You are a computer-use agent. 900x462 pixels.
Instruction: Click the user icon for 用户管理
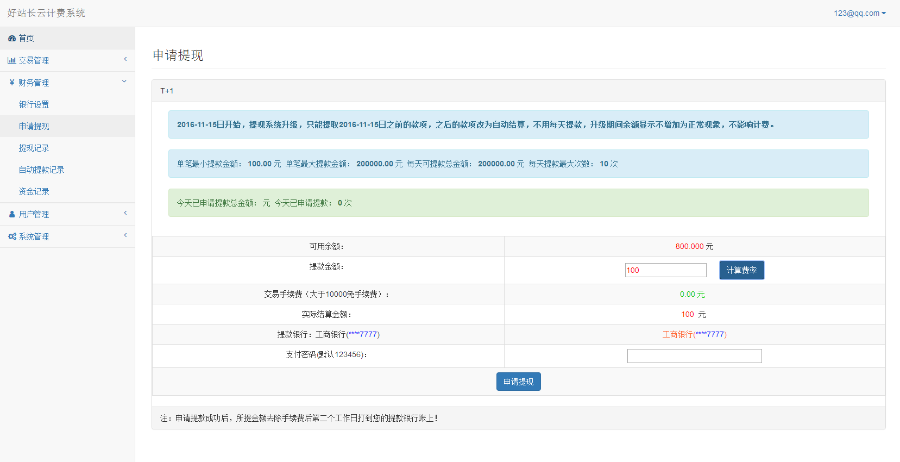12,214
